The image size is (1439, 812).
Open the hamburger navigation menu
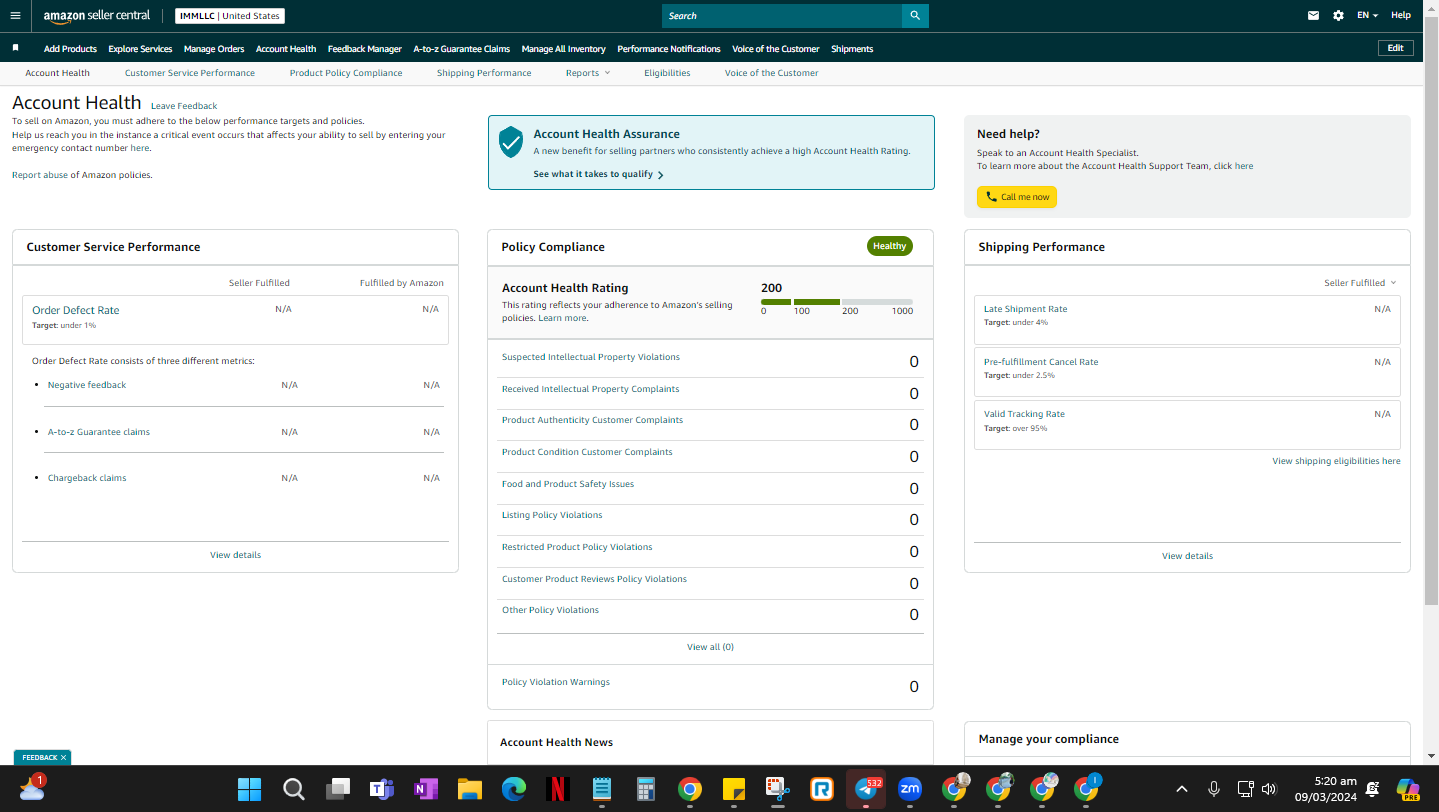coord(14,16)
